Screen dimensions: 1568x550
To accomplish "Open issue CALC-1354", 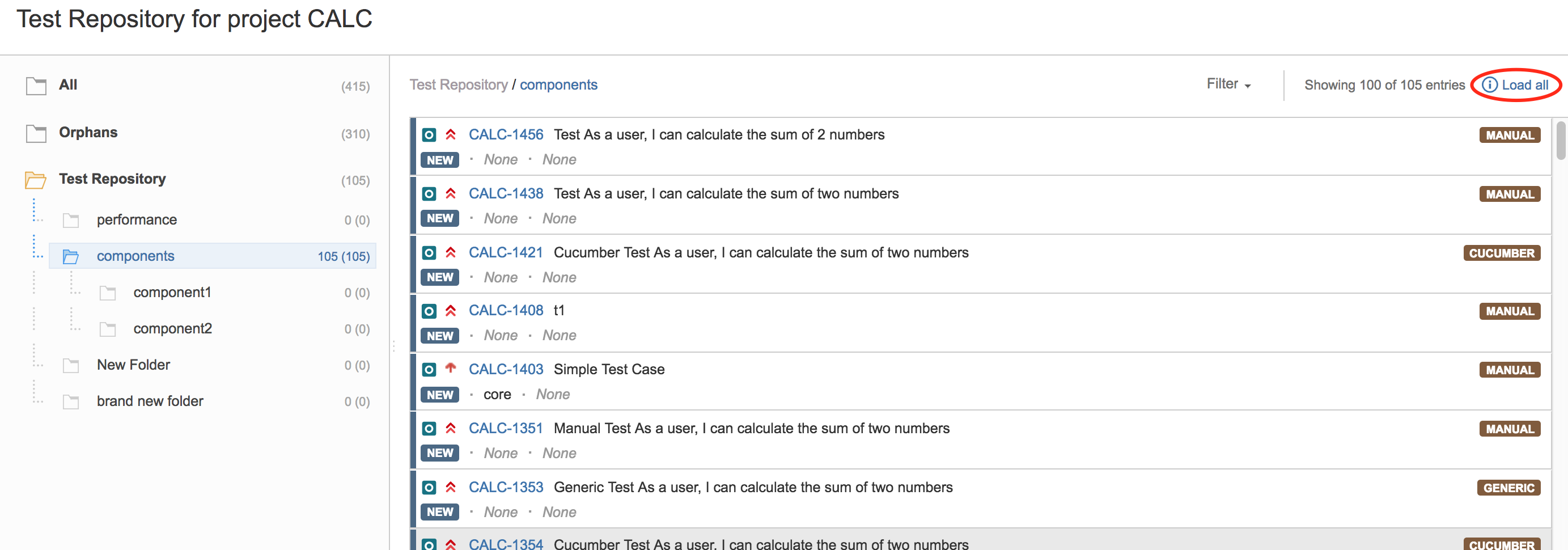I will 506,544.
